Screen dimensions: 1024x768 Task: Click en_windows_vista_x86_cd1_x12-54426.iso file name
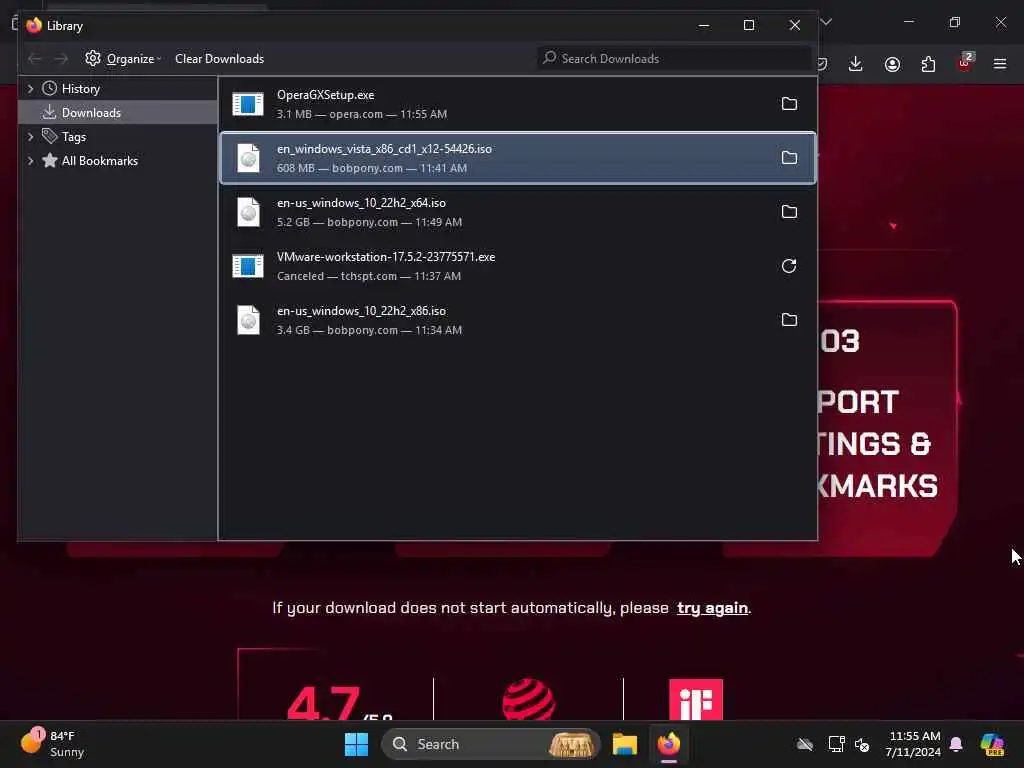(x=384, y=149)
